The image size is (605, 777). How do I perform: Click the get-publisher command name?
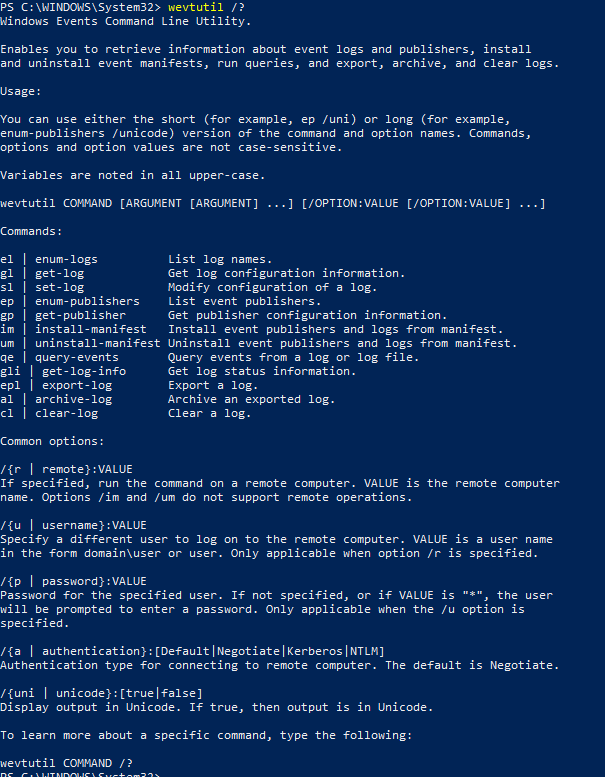(80, 315)
